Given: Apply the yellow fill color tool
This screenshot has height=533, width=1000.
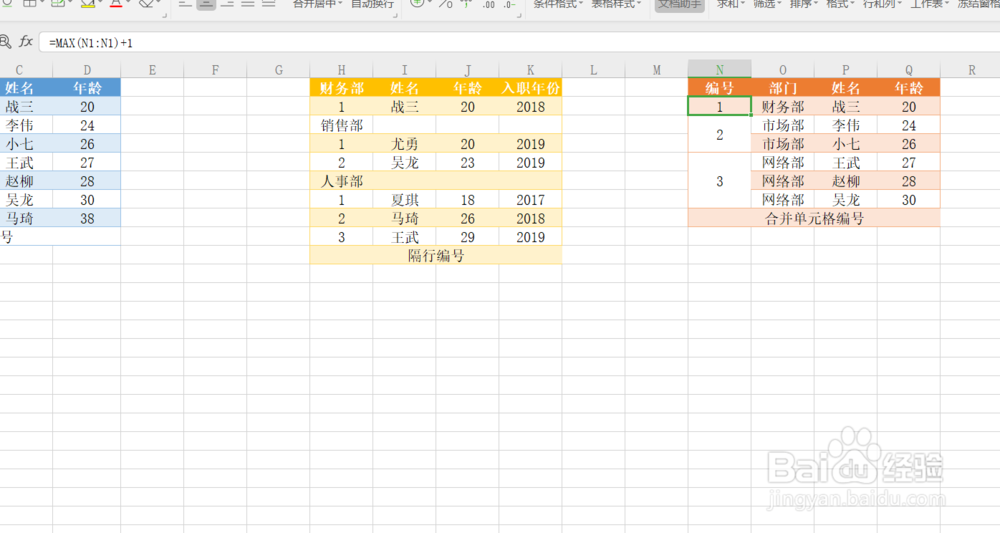Looking at the screenshot, I should [x=88, y=3].
